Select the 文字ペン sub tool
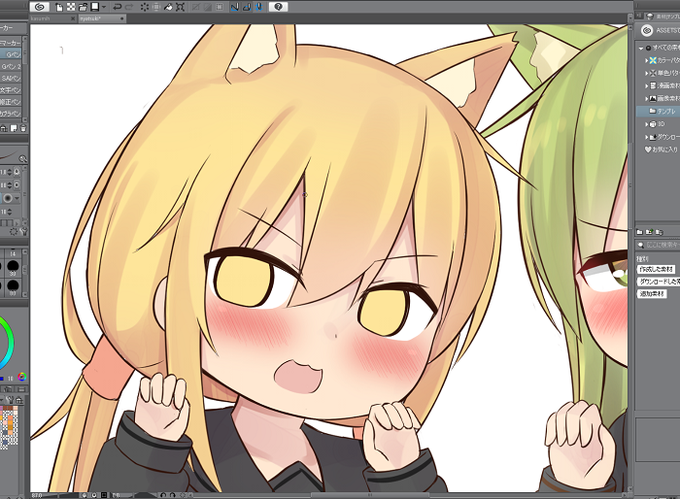This screenshot has height=499, width=680. coord(11,90)
